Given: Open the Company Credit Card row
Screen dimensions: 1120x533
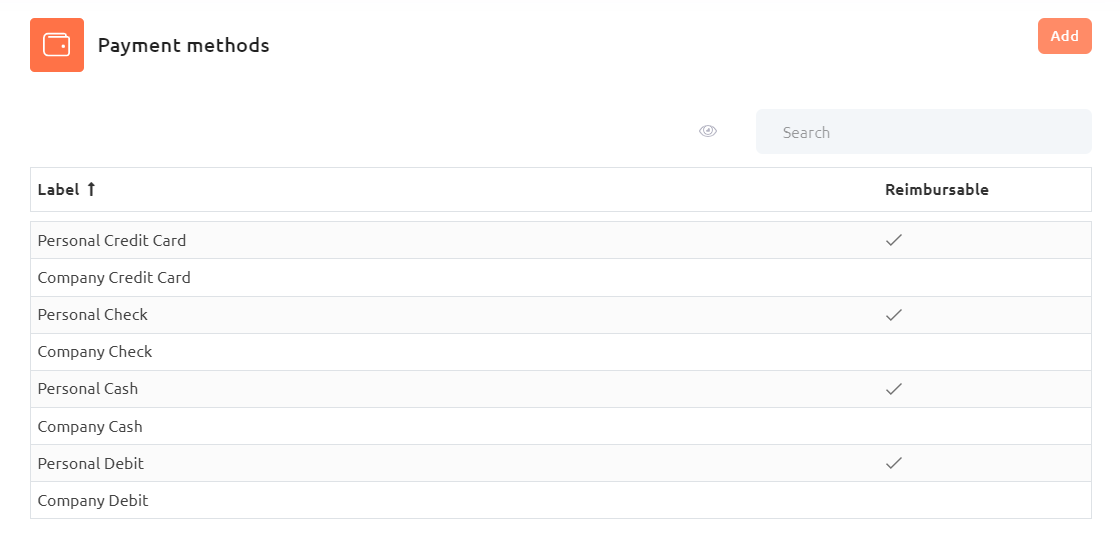Looking at the screenshot, I should (561, 277).
